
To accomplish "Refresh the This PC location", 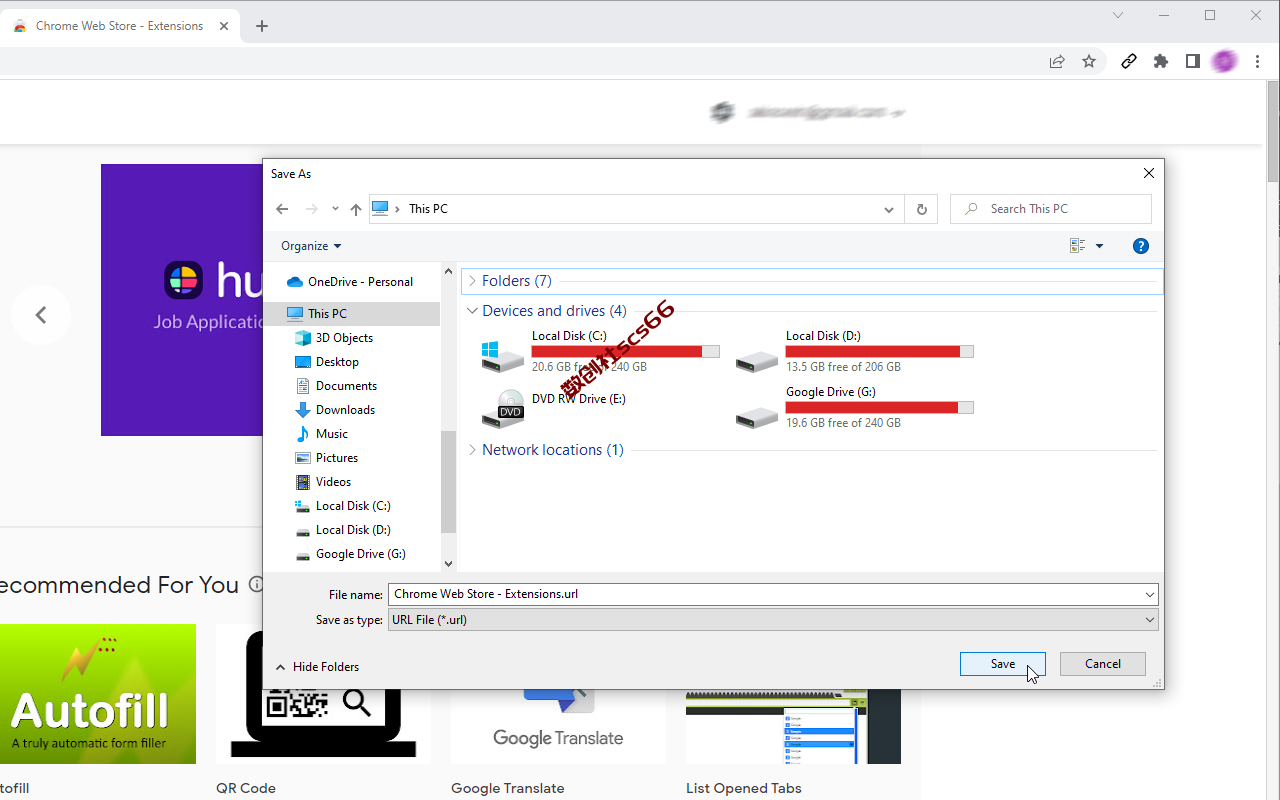I will [921, 209].
